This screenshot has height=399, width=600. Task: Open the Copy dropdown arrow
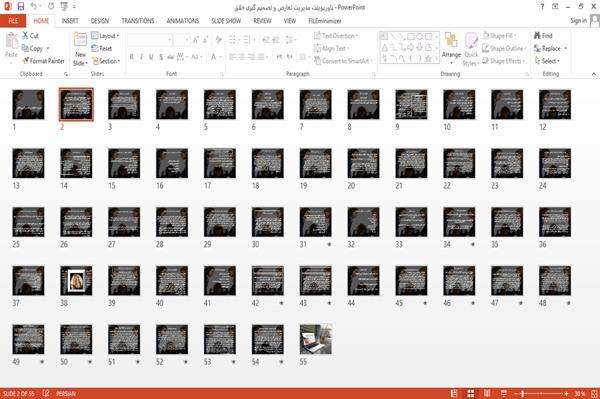48,48
